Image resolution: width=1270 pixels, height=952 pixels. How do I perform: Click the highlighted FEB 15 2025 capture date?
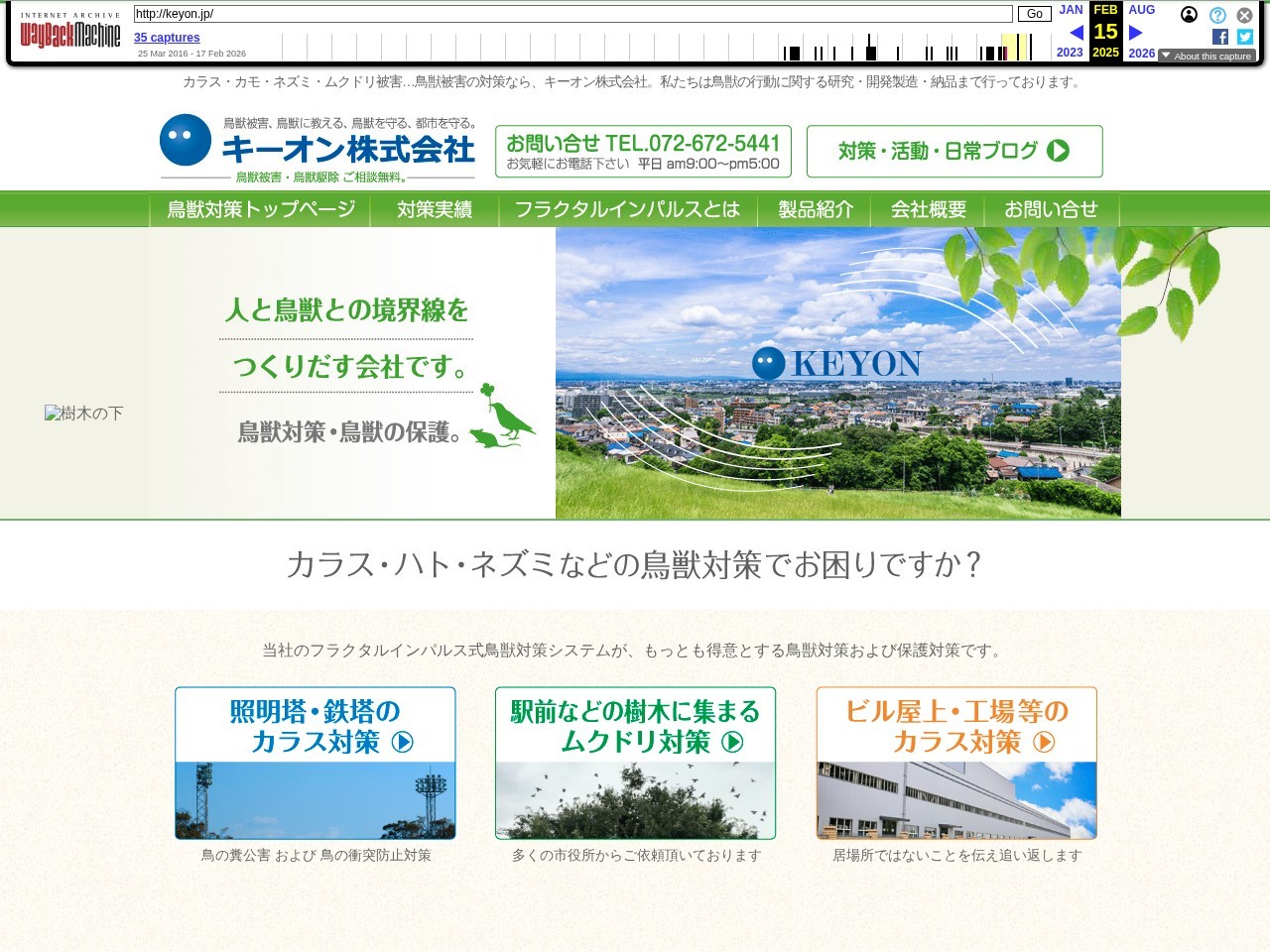[1105, 32]
